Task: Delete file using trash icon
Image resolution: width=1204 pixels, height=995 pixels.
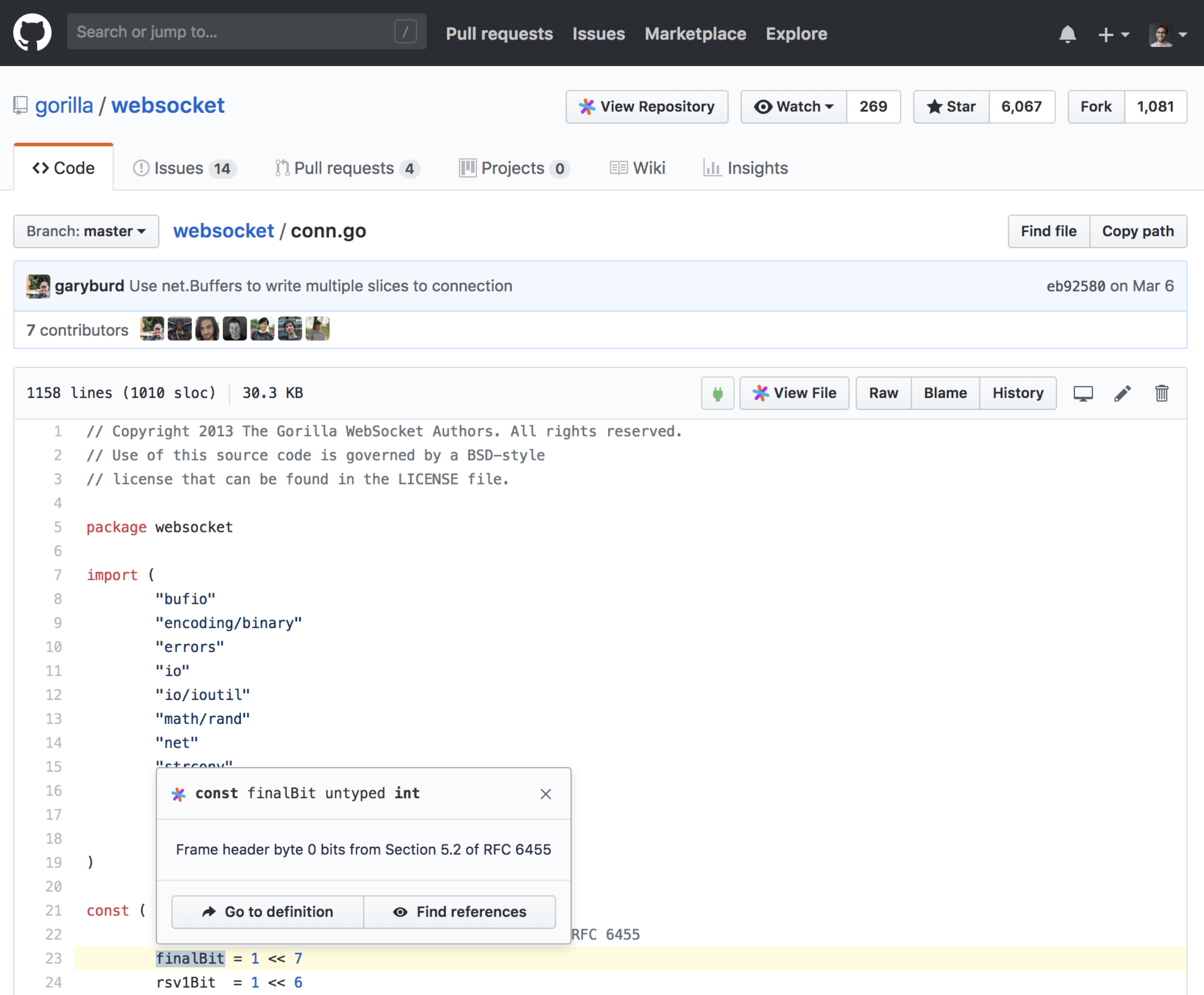Action: pyautogui.click(x=1161, y=393)
